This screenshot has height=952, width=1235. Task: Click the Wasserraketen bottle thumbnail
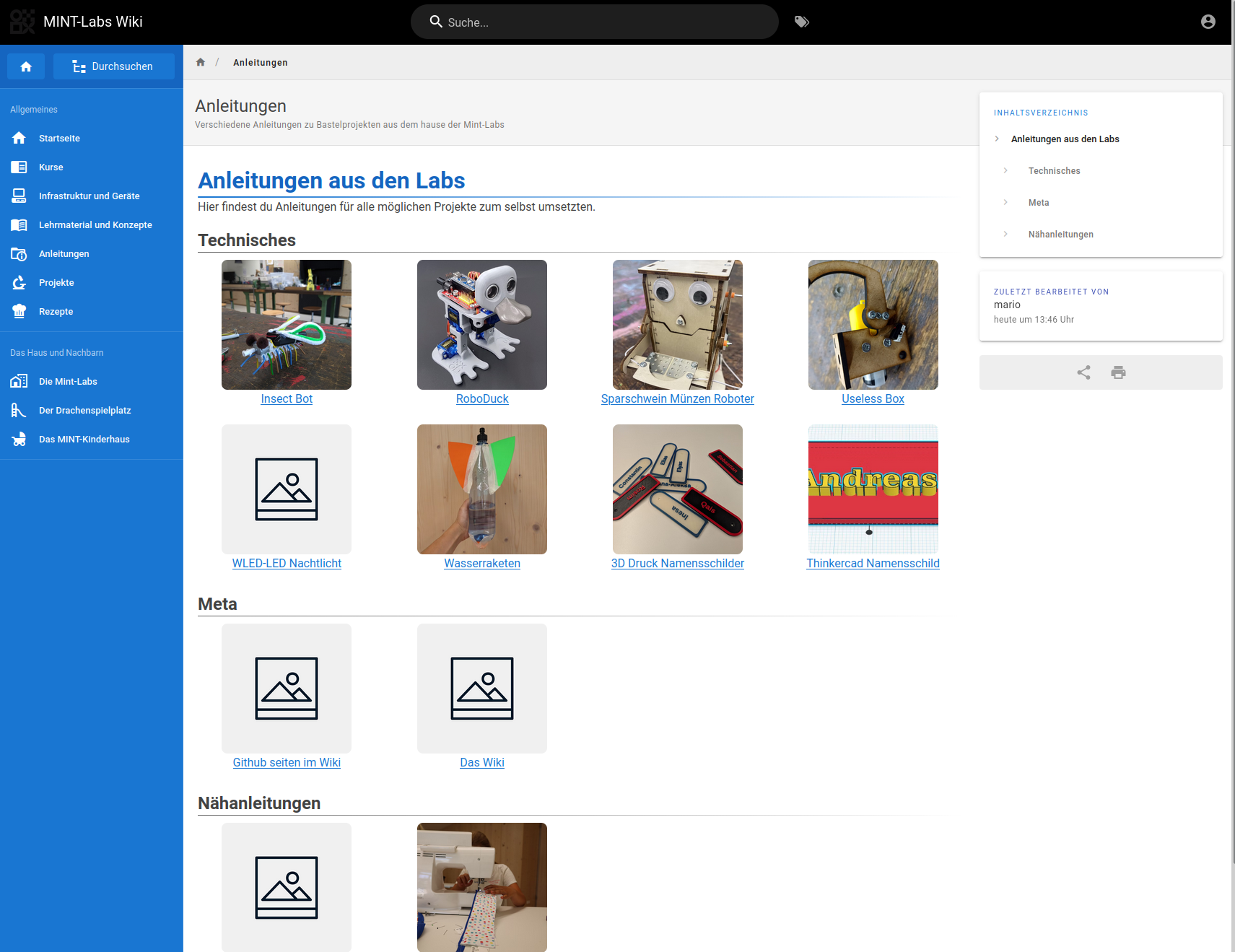tap(482, 489)
